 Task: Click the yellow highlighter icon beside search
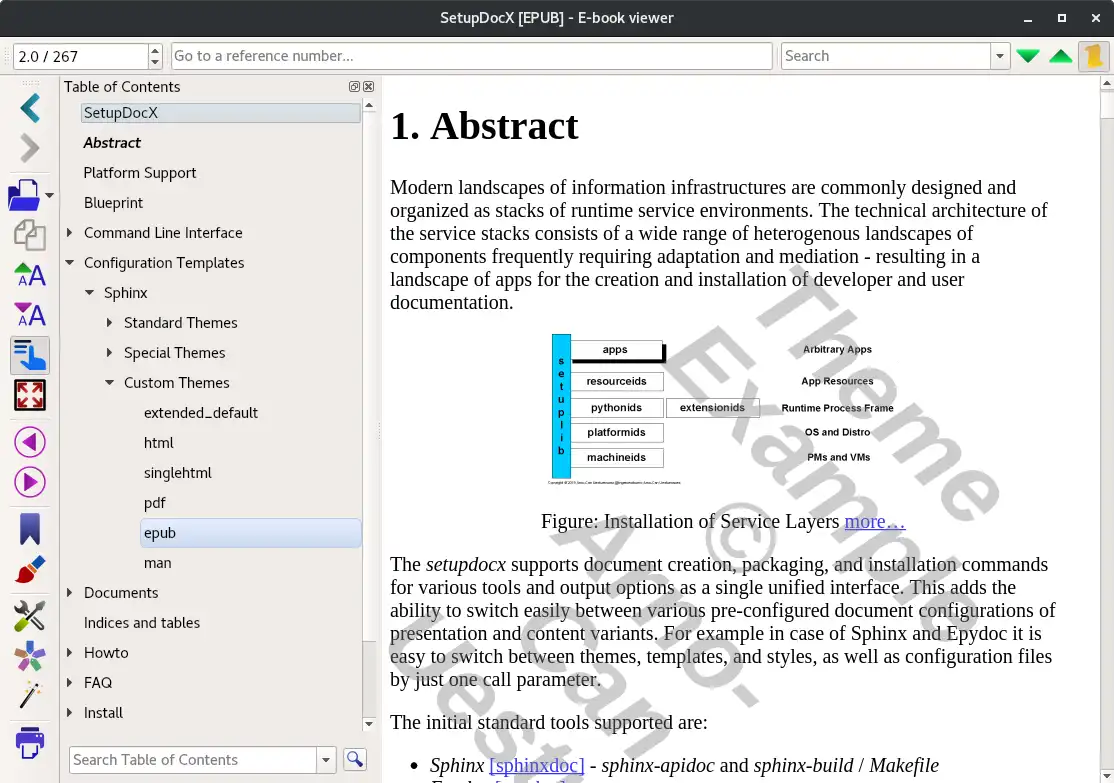click(x=1095, y=56)
